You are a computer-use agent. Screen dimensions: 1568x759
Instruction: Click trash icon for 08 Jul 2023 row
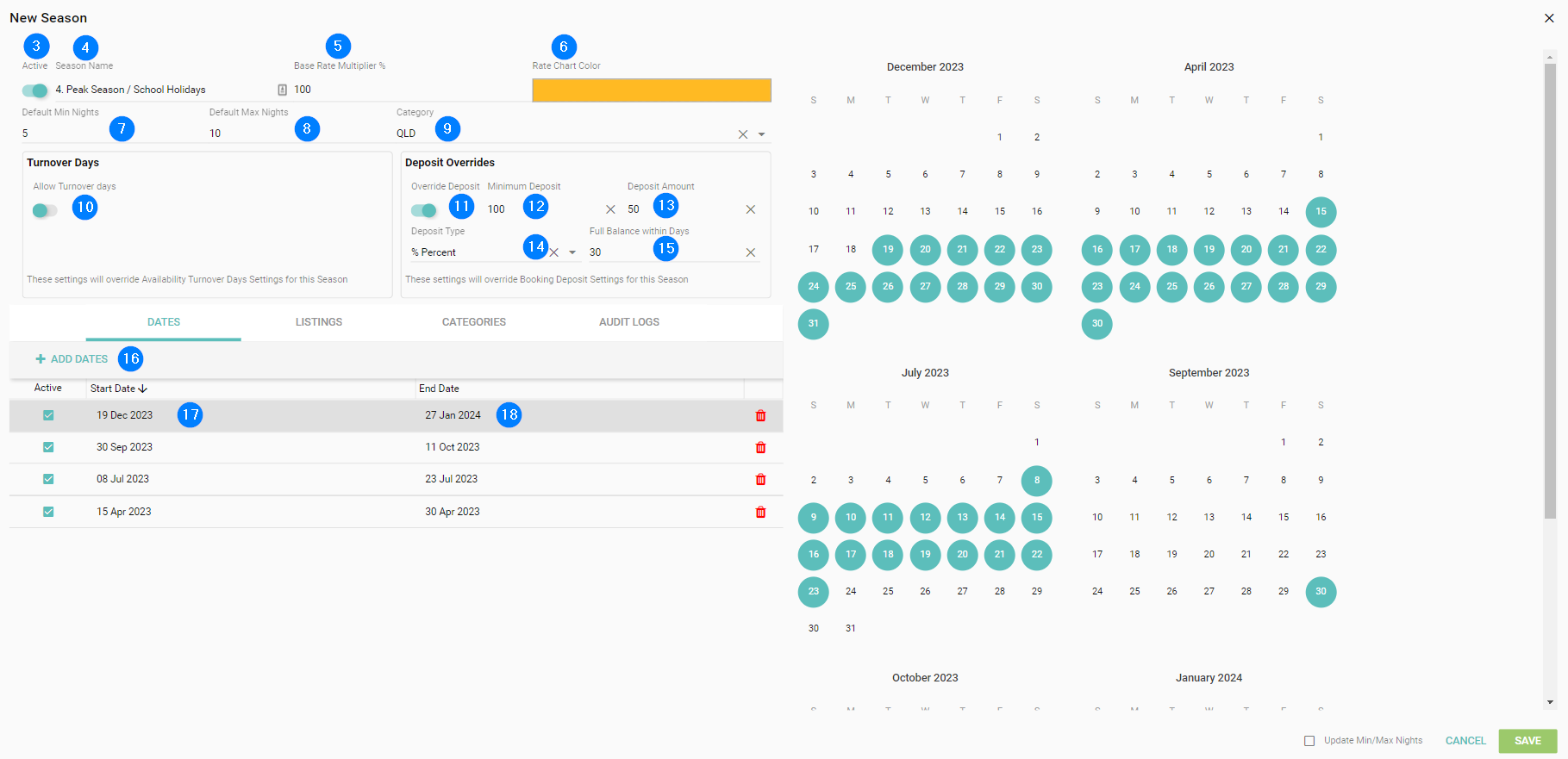click(760, 480)
